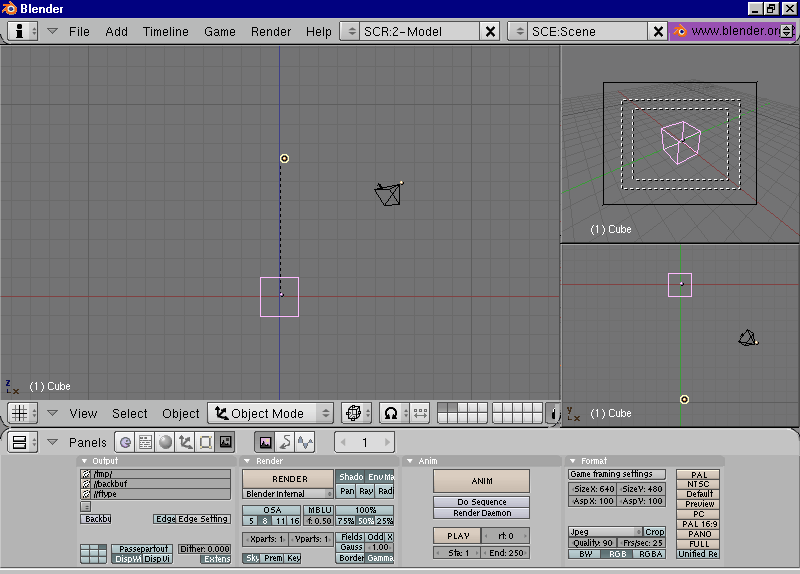Open the Info window type selector icon
The width and height of the screenshot is (800, 574).
[x=19, y=31]
